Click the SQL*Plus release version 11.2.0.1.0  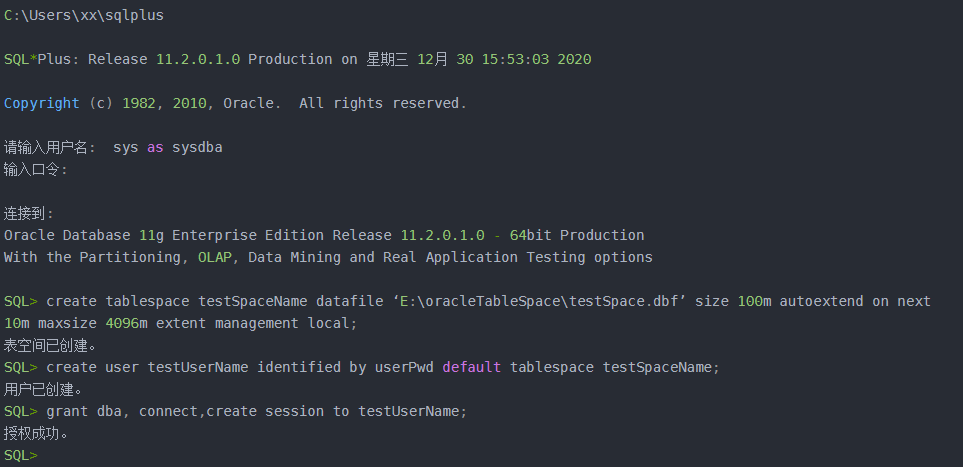pos(198,60)
